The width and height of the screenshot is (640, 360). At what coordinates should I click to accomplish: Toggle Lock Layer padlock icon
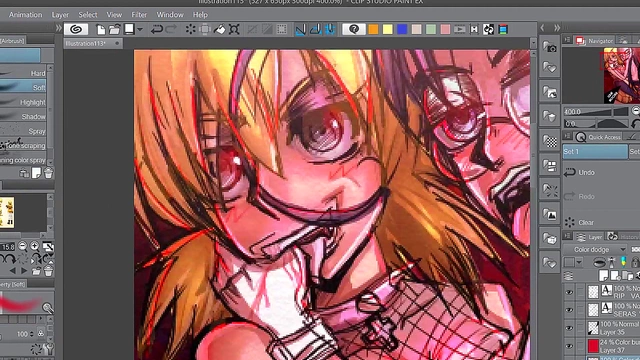coord(636,262)
